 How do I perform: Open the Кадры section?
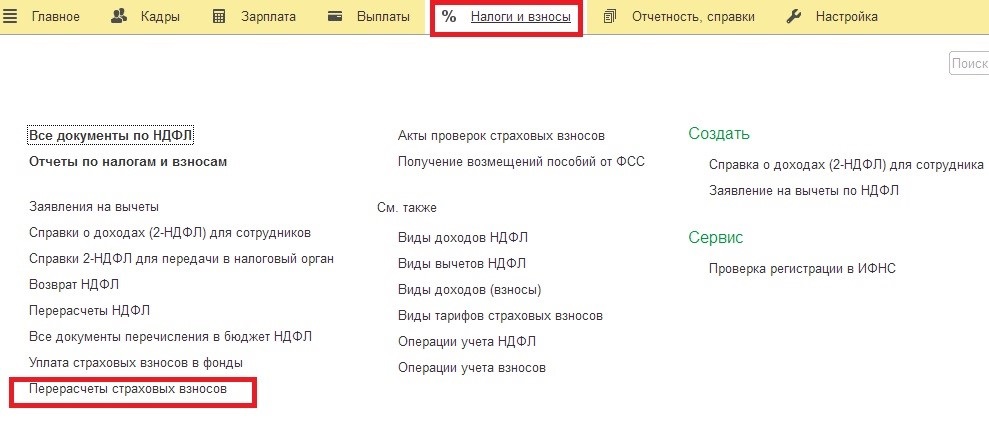click(x=160, y=17)
